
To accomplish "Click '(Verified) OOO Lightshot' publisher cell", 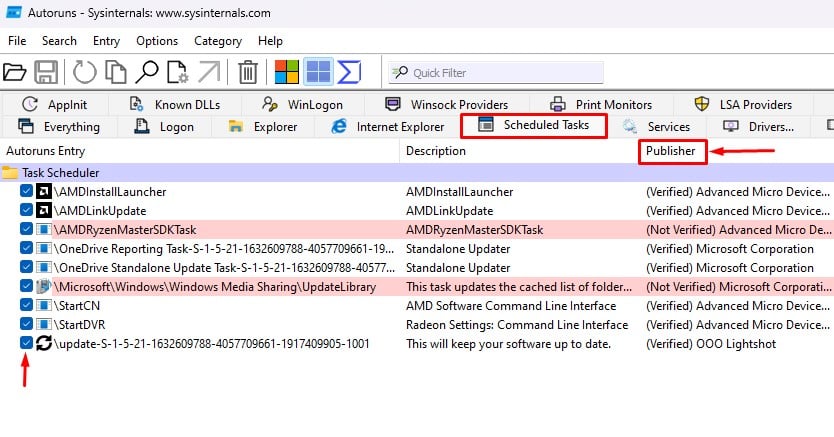I will 711,344.
